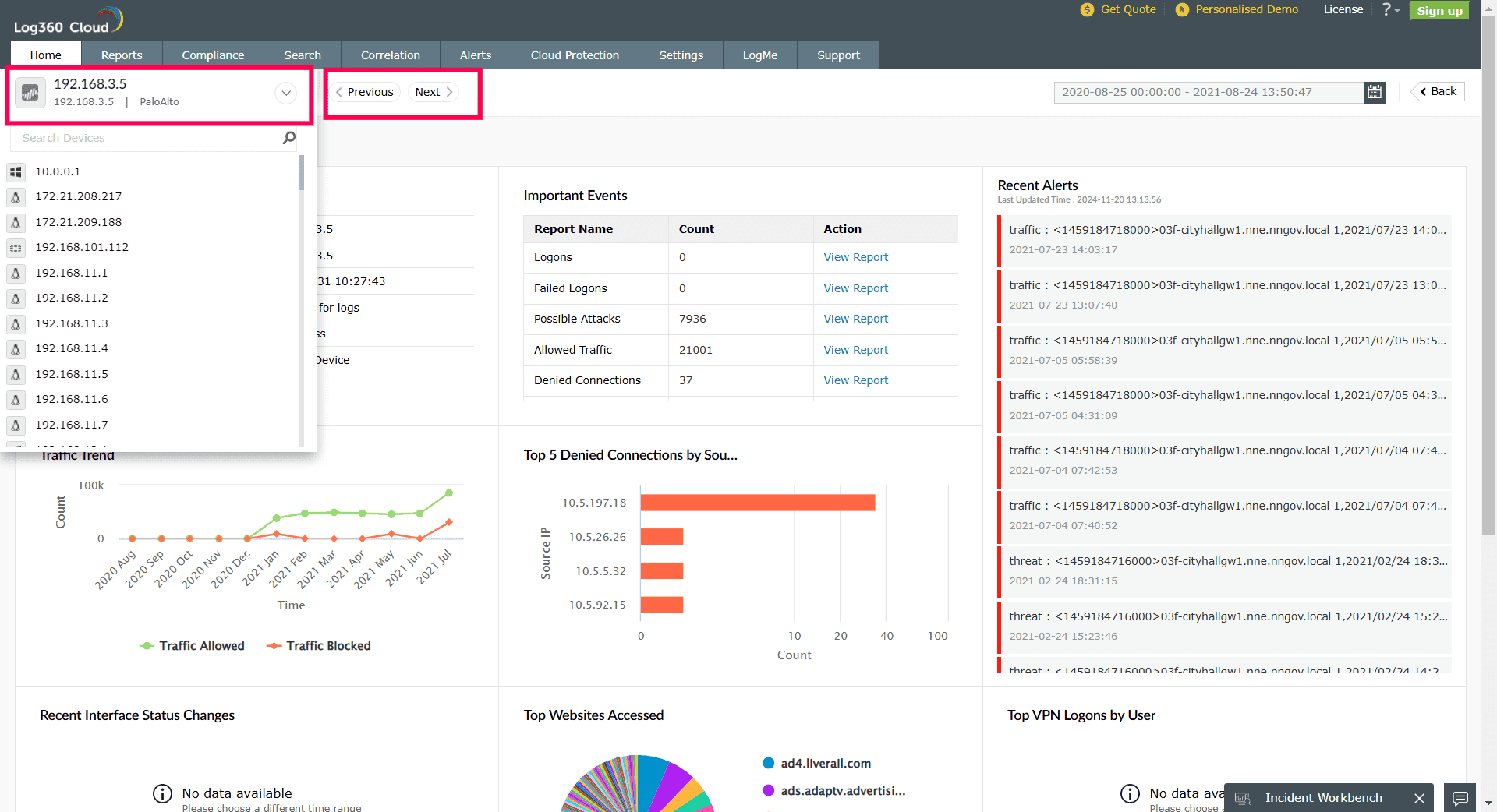1497x812 pixels.
Task: Switch to the Search tab
Action: pos(303,55)
